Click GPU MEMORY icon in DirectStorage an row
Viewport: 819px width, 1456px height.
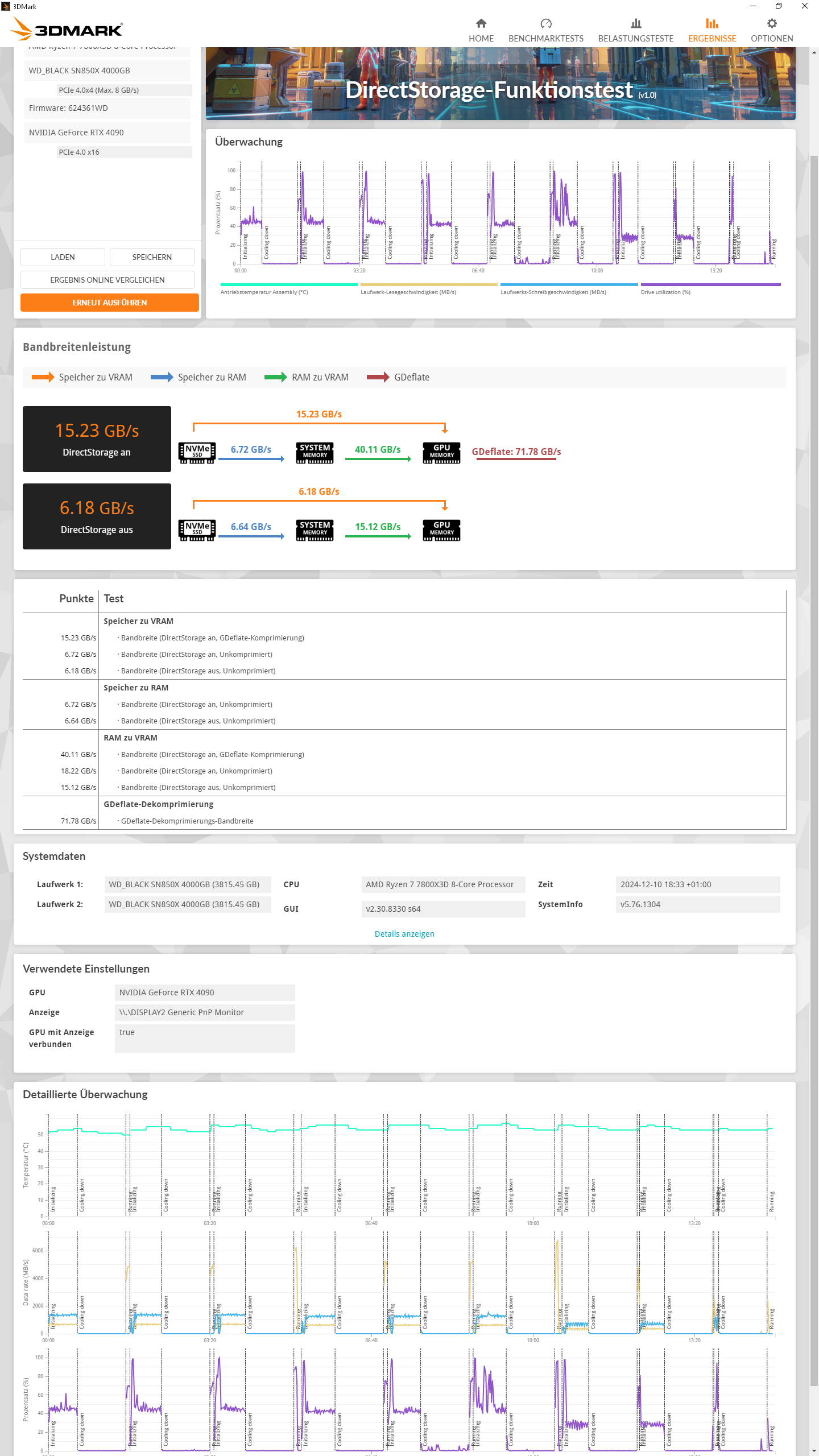click(442, 453)
